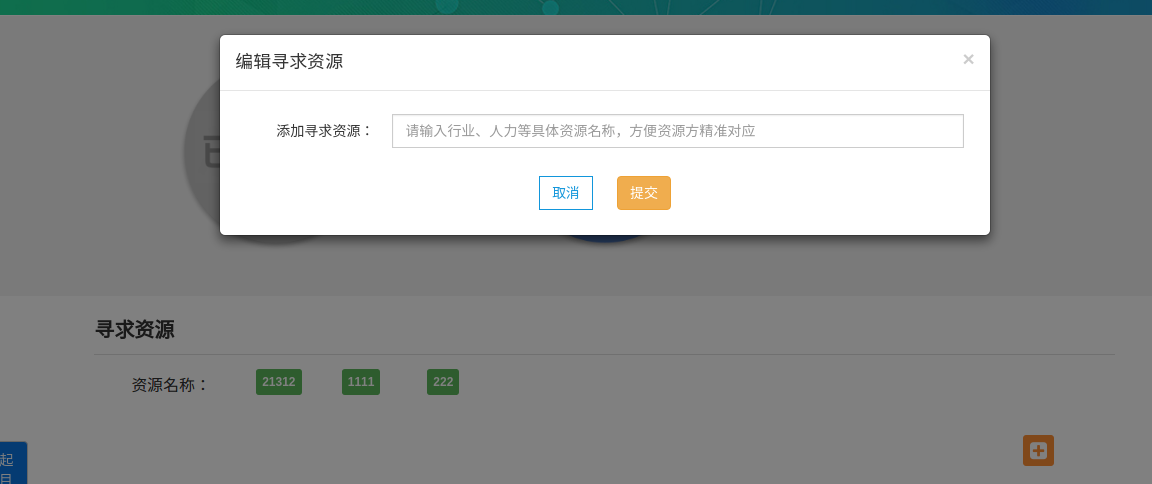The width and height of the screenshot is (1152, 484).
Task: Select the 1111 resource tag
Action: coord(361,382)
